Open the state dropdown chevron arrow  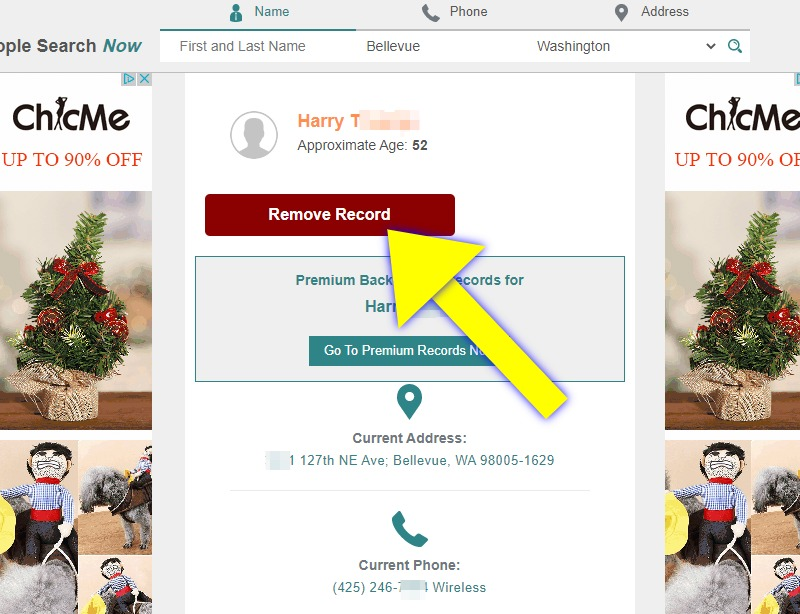point(710,46)
